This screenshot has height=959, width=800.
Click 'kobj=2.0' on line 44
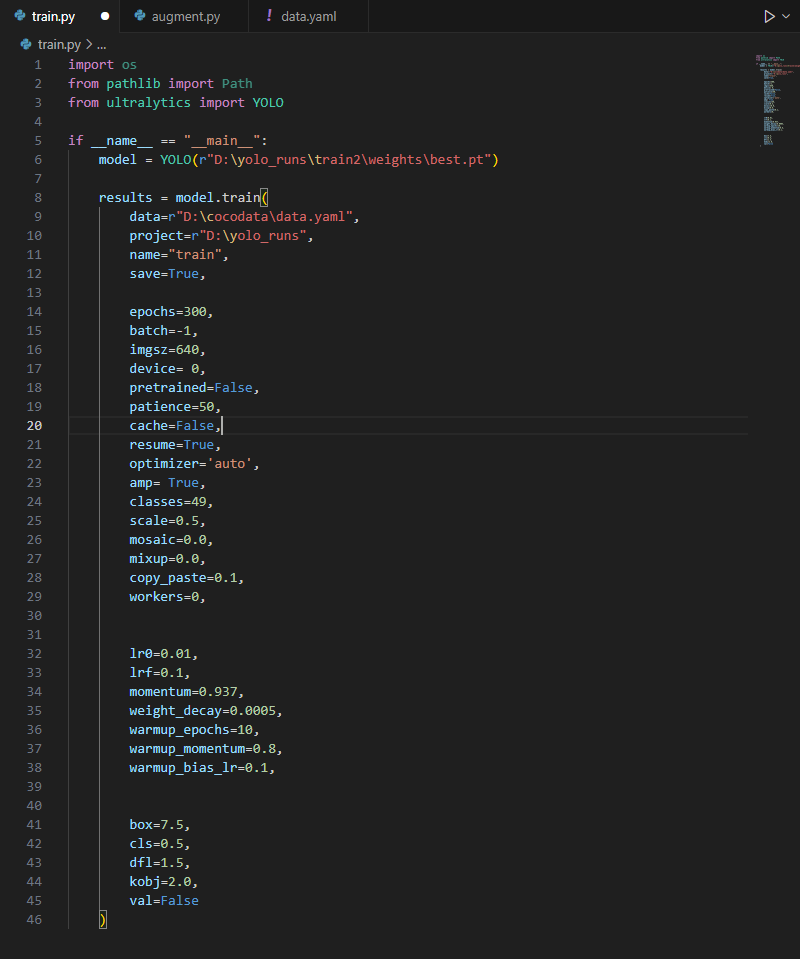(160, 882)
